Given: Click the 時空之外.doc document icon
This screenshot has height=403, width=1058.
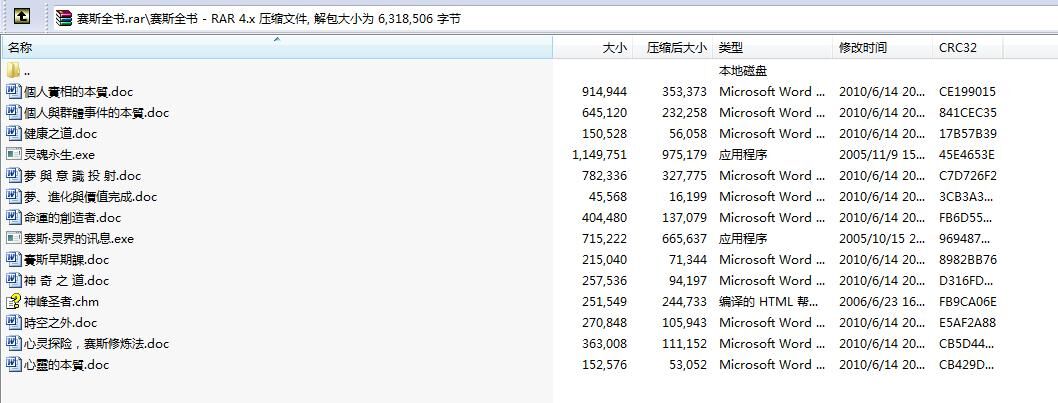Looking at the screenshot, I should [x=13, y=323].
